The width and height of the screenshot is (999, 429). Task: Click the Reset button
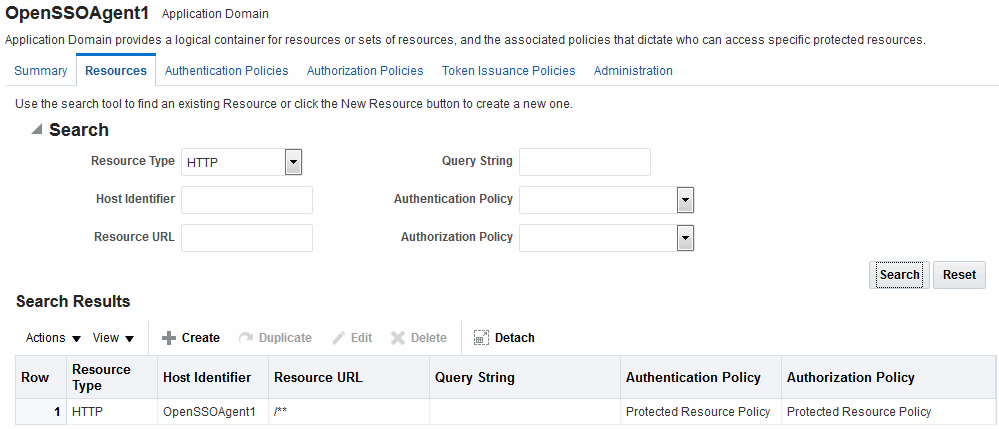tap(959, 275)
